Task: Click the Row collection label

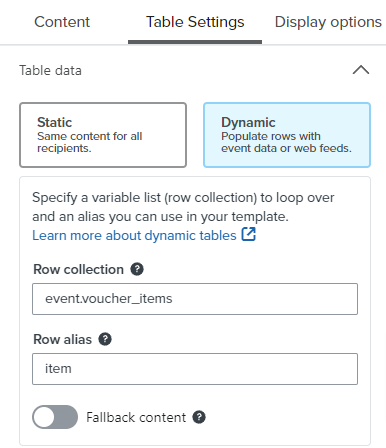Action: 78,269
